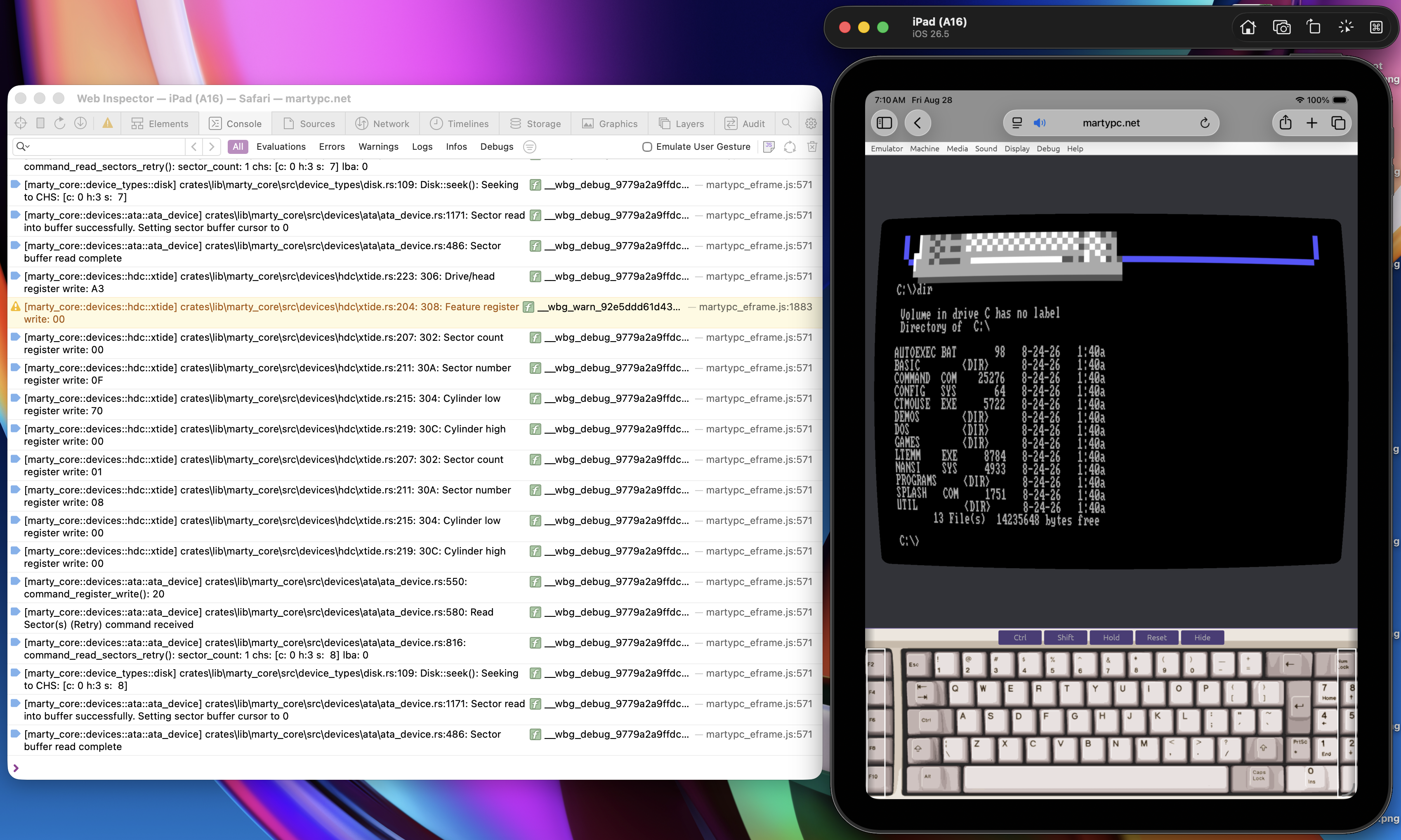1401x840 pixels.
Task: Open Web Inspector settings gear
Action: (811, 123)
